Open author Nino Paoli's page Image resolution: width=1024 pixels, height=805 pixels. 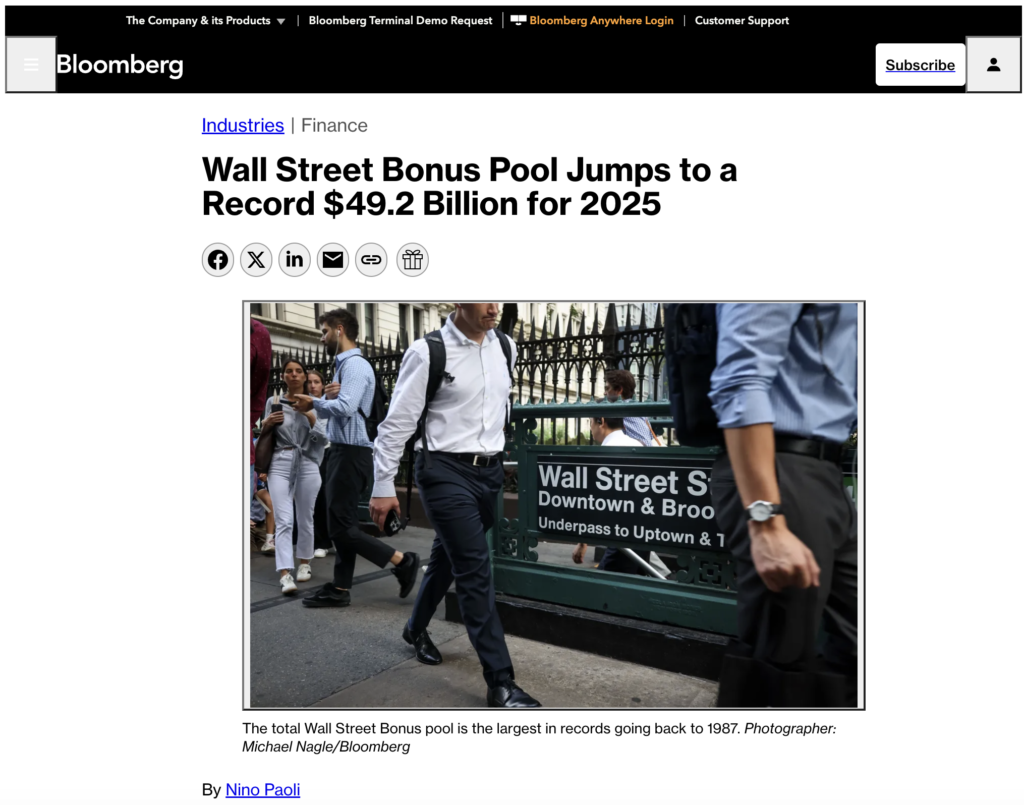pyautogui.click(x=263, y=789)
